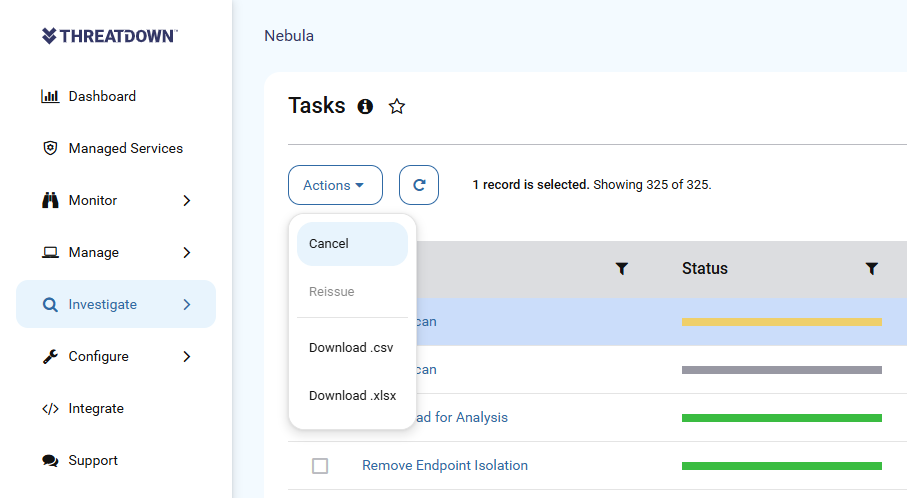Viewport: 907px width, 498px height.
Task: Filter the Status column
Action: pyautogui.click(x=872, y=268)
